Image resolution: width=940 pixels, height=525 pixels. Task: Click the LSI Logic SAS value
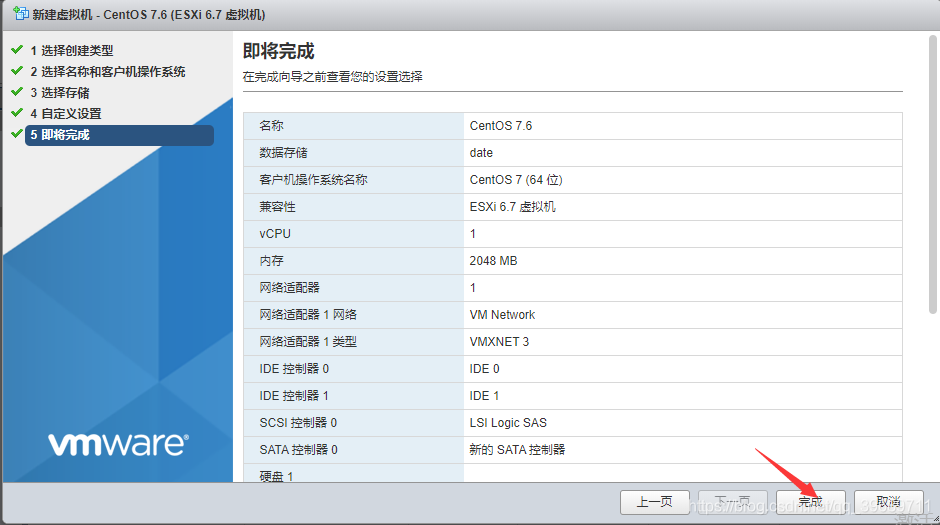point(508,423)
